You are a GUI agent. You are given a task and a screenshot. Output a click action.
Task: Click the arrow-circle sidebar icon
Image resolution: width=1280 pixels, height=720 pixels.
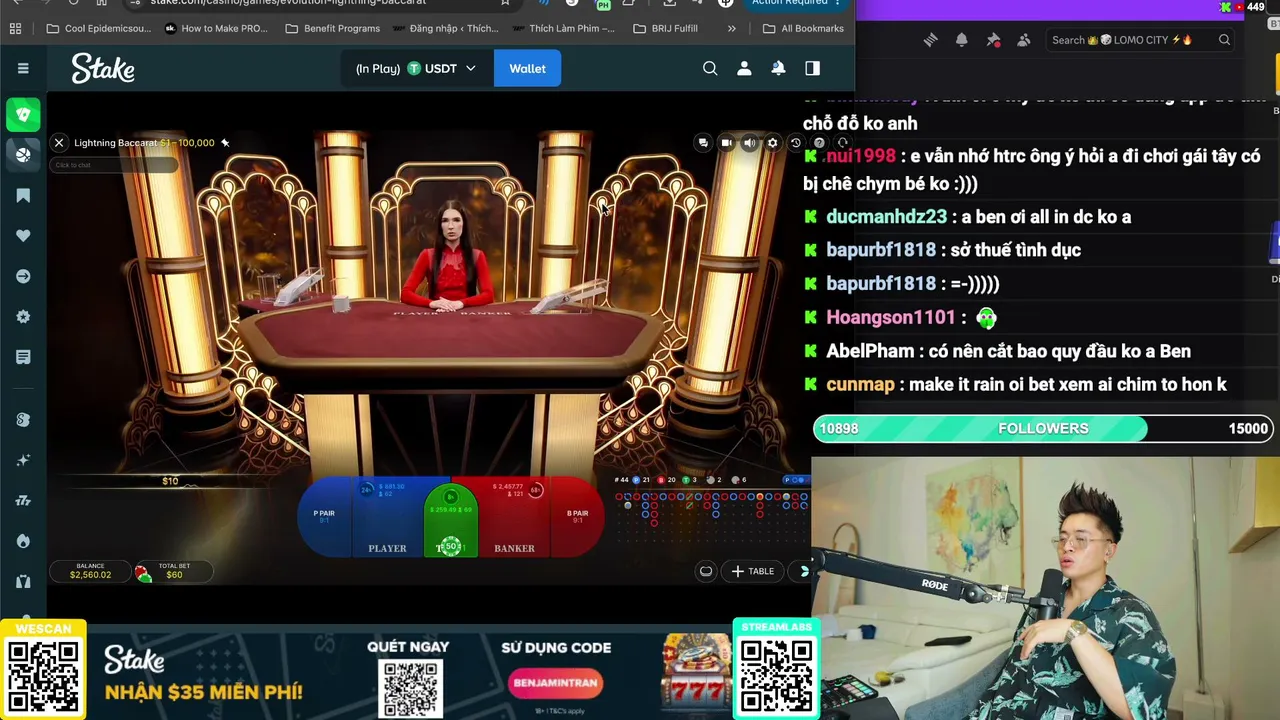[x=23, y=276]
